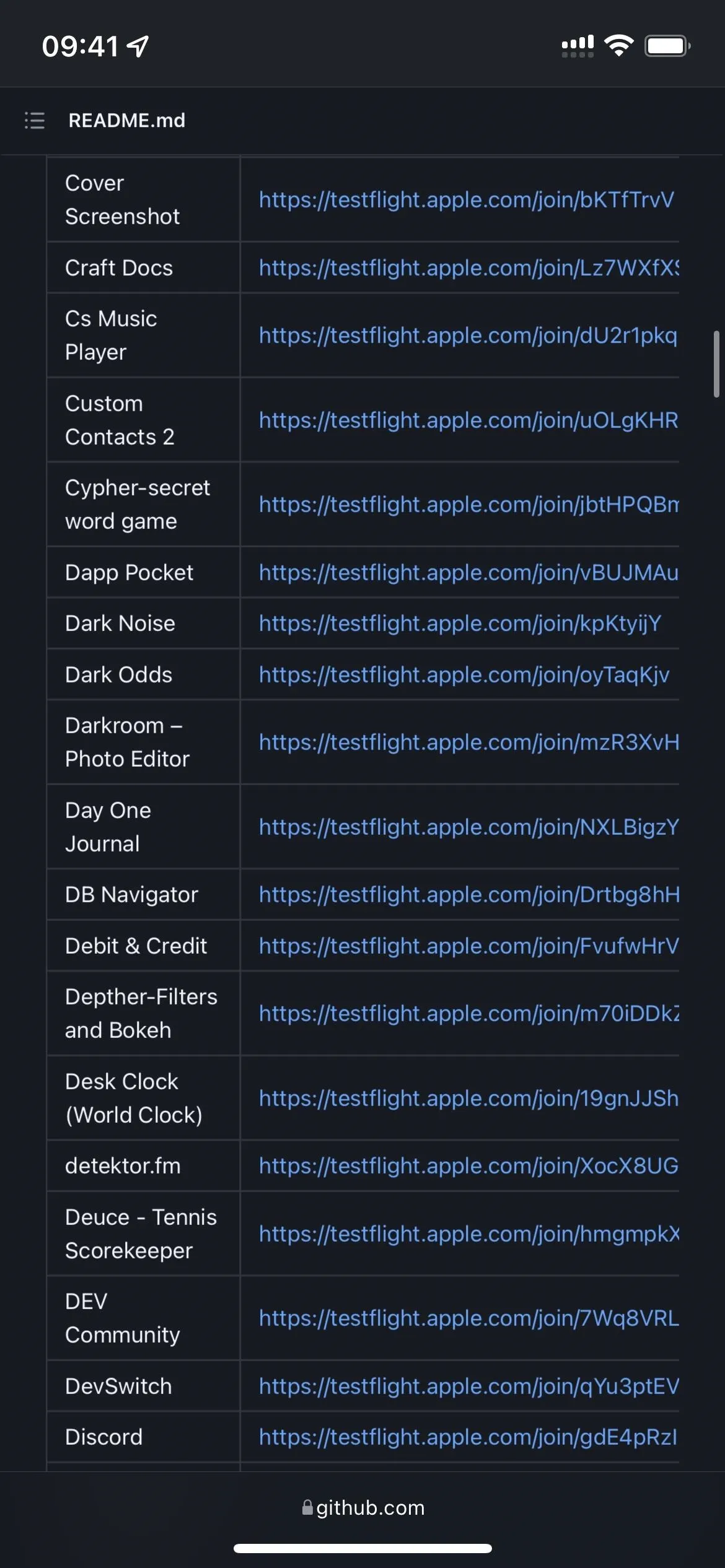The height and width of the screenshot is (1568, 725).
Task: Open the Desk Clock TestFlight link
Action: pyautogui.click(x=469, y=1098)
